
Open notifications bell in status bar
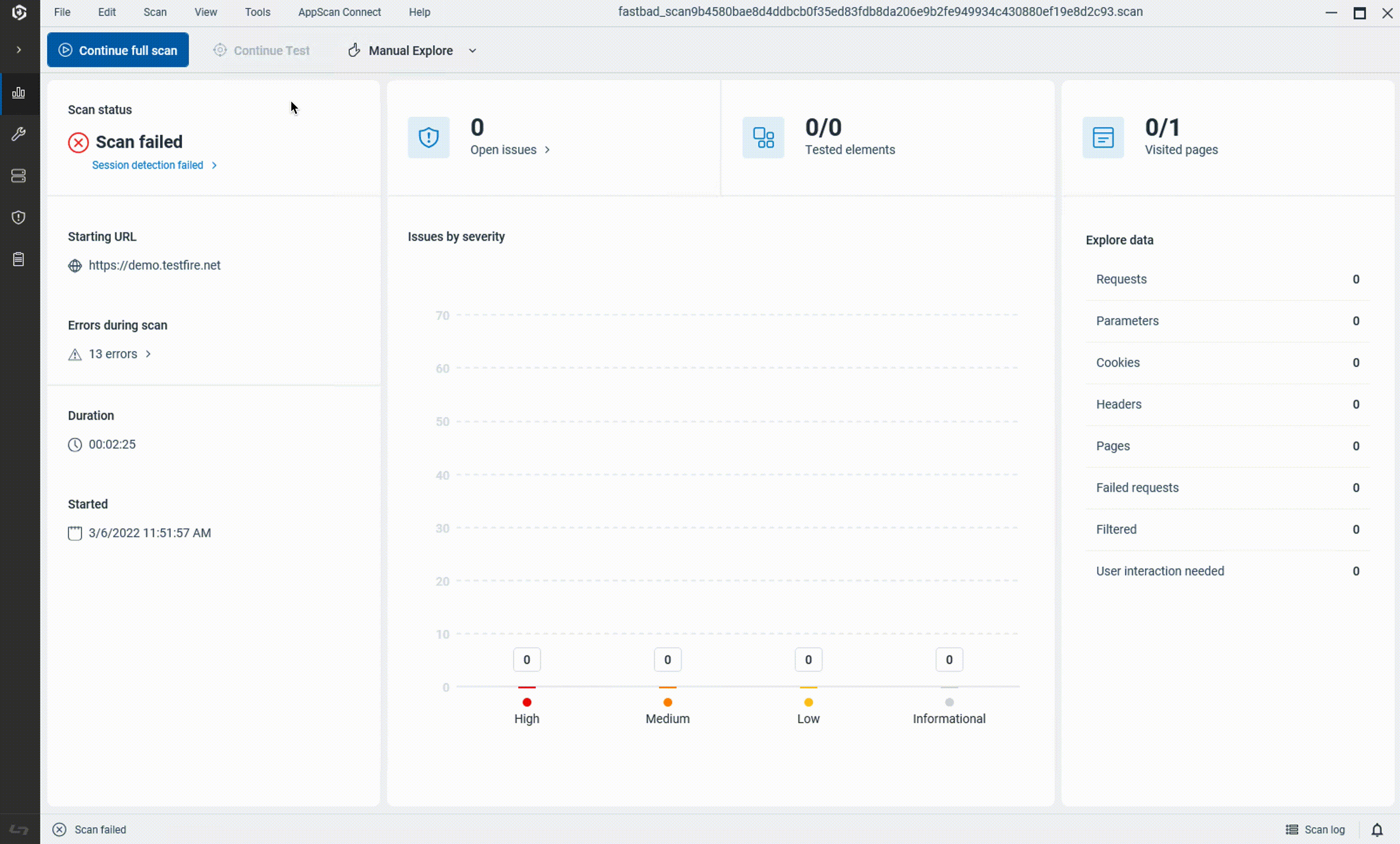pos(1377,830)
